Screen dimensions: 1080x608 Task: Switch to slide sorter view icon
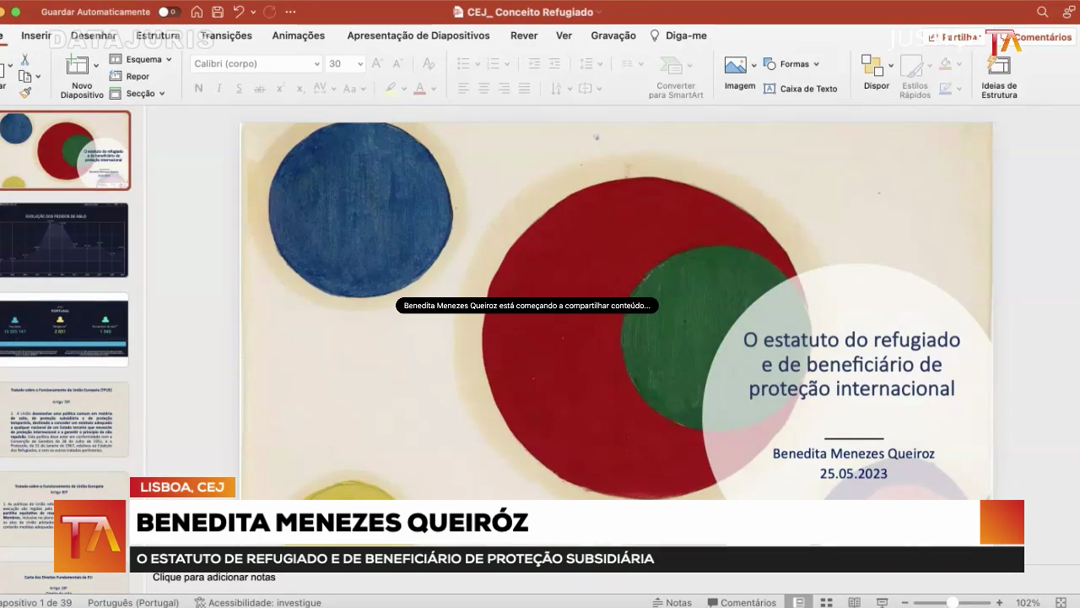[x=826, y=602]
